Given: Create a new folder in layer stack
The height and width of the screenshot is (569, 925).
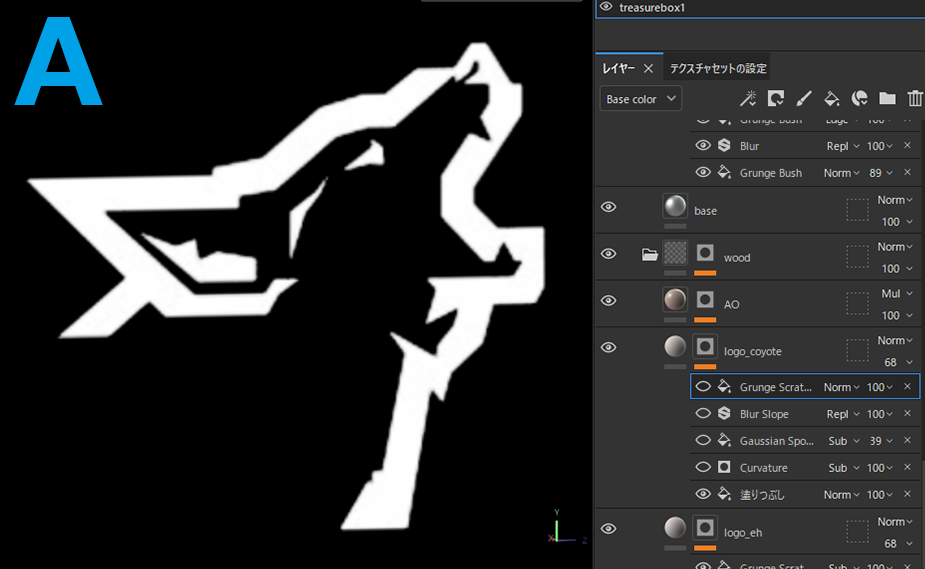Looking at the screenshot, I should coord(887,98).
